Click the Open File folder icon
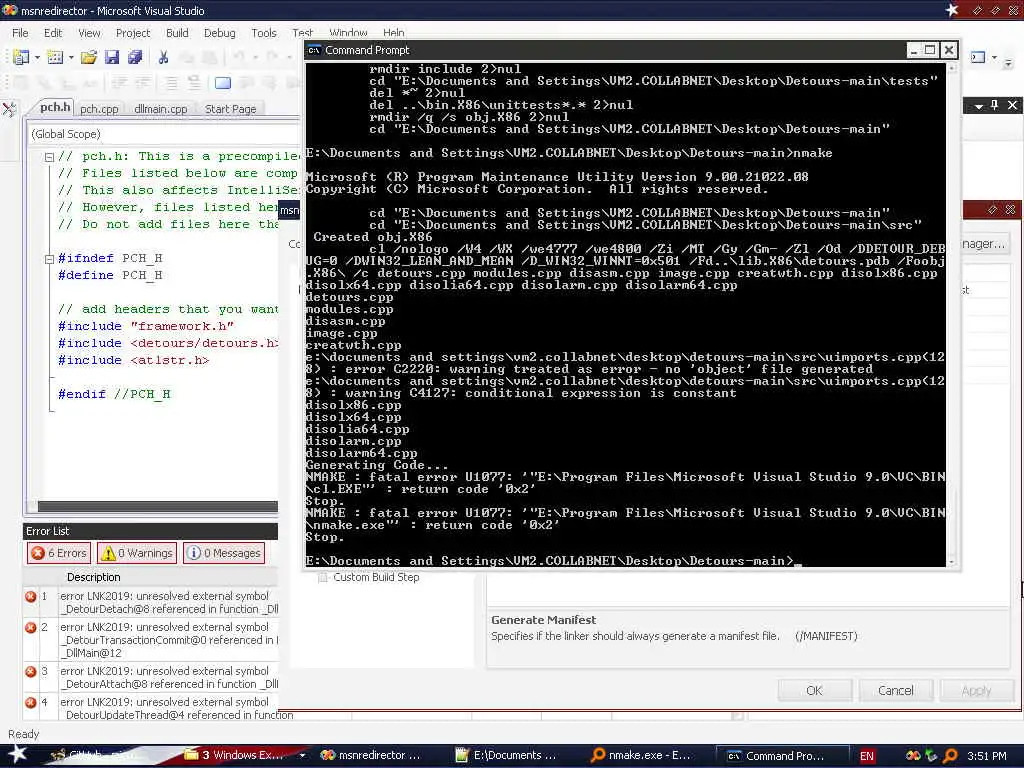 (x=89, y=57)
